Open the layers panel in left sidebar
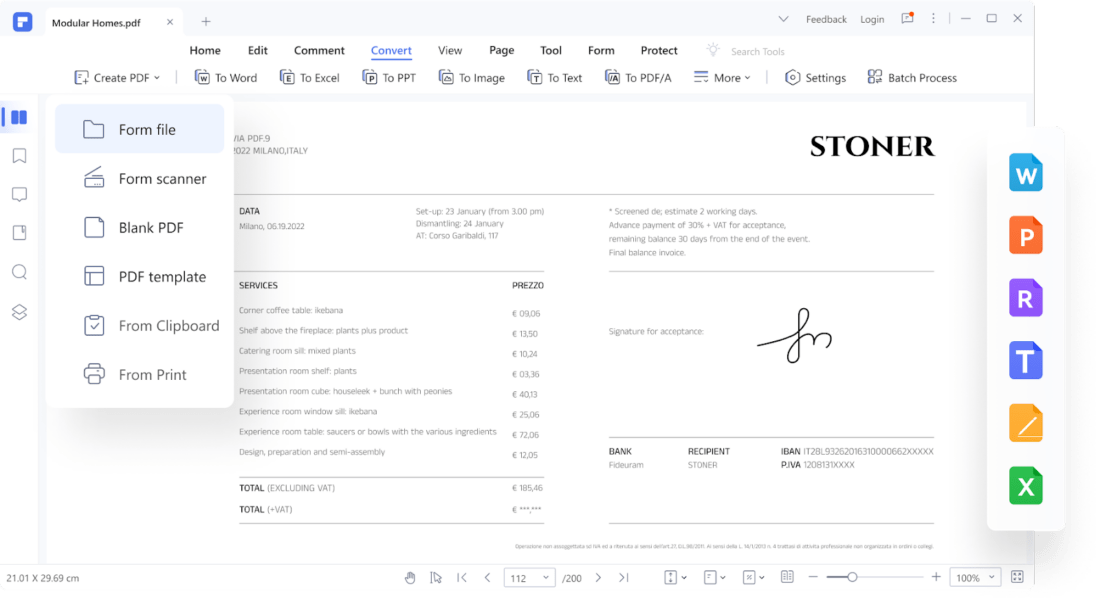1100x604 pixels. (x=19, y=312)
